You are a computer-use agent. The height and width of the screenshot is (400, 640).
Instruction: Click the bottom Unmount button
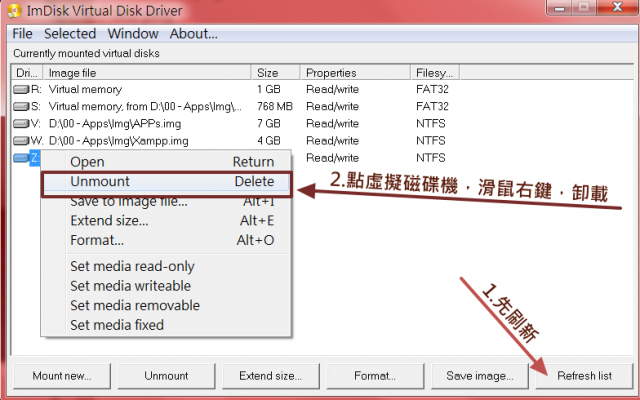tap(166, 376)
